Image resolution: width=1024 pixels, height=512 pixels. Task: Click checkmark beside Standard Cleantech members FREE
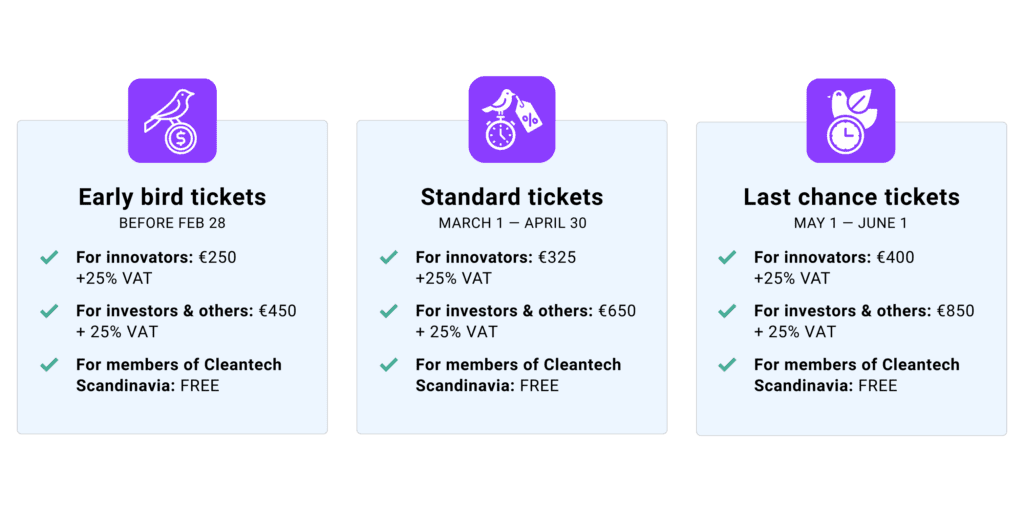point(389,365)
